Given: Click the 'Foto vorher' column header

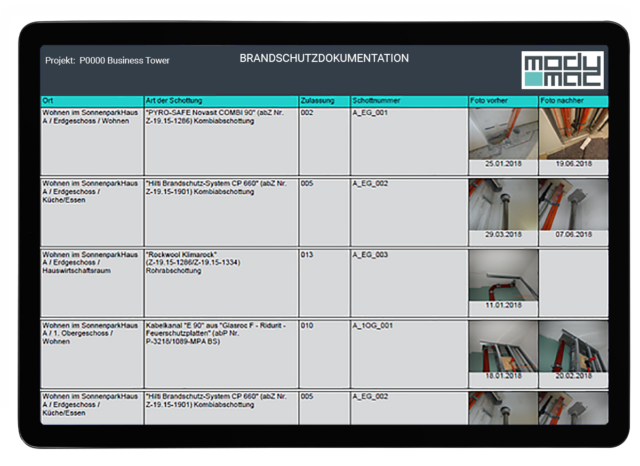Looking at the screenshot, I should pyautogui.click(x=503, y=101).
